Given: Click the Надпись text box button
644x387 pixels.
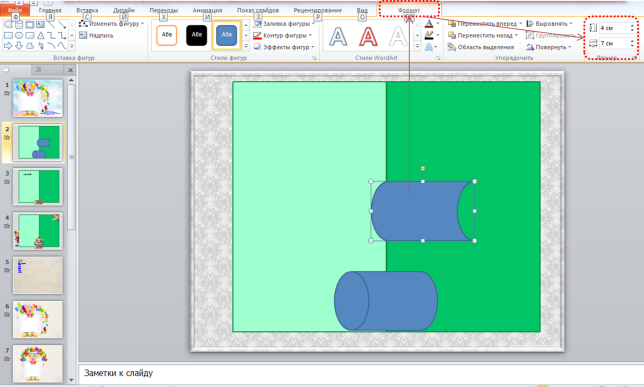Looking at the screenshot, I should click(x=96, y=35).
